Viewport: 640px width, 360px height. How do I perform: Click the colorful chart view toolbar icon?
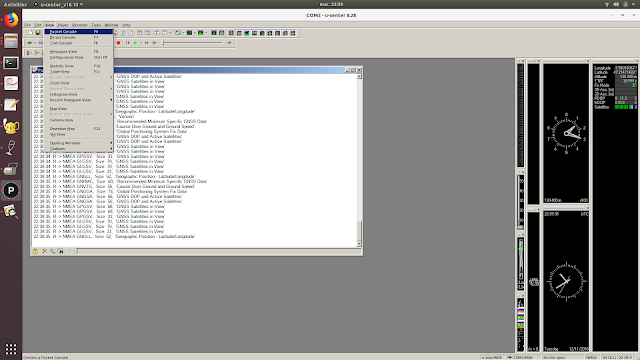178,33
